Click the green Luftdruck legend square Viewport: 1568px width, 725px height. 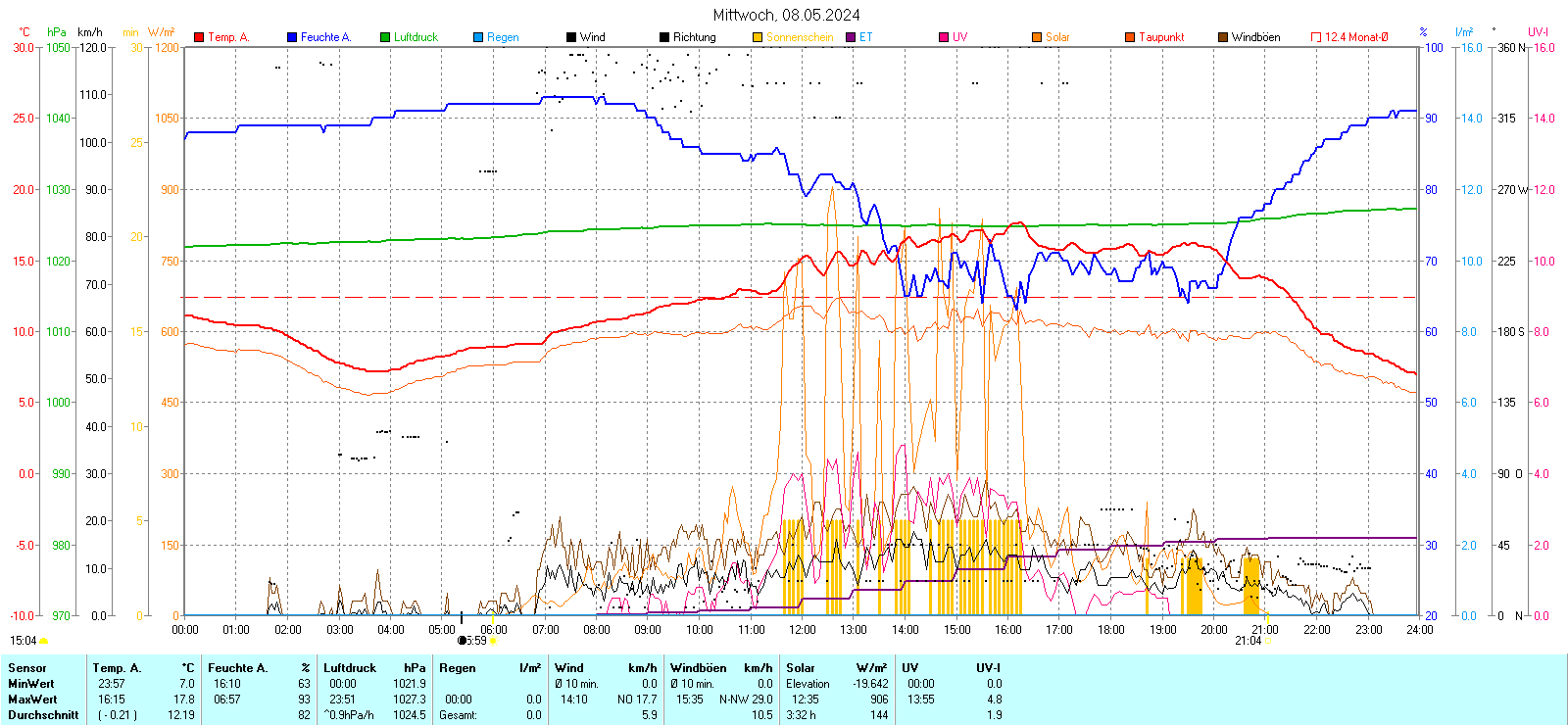(385, 37)
